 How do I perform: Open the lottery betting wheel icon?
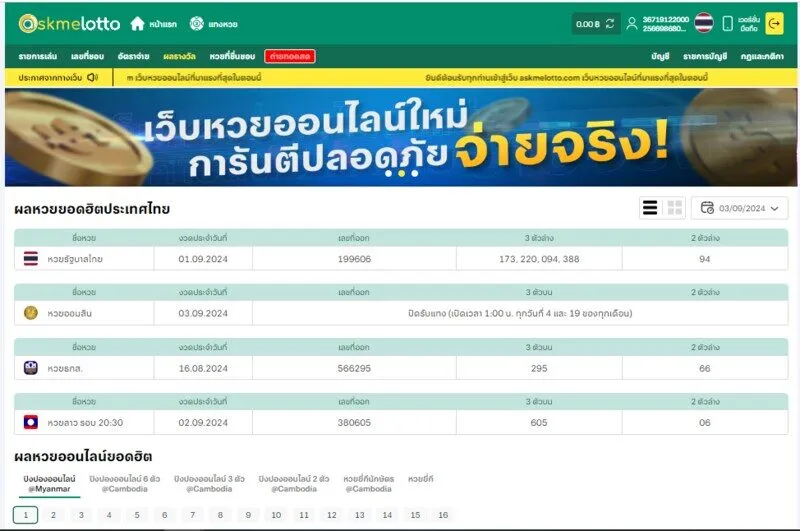196,23
